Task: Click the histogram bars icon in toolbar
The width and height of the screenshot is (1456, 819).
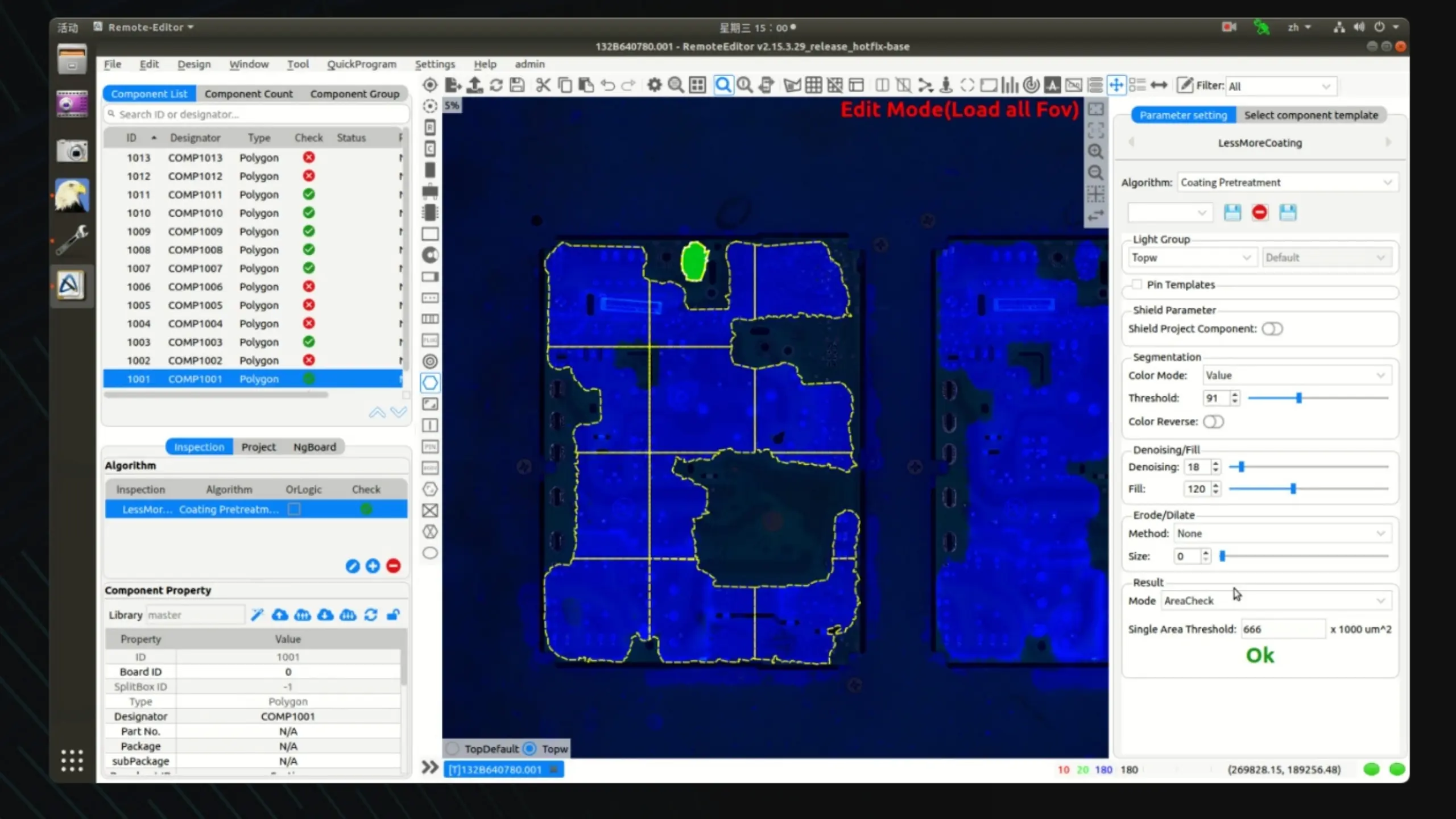Action: (1010, 85)
